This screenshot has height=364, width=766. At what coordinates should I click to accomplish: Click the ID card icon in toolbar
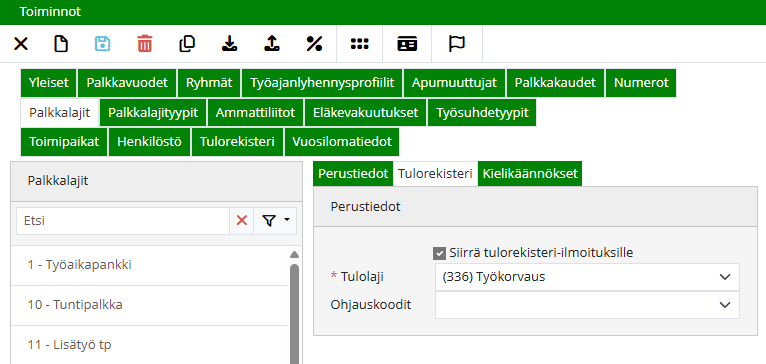tap(407, 44)
